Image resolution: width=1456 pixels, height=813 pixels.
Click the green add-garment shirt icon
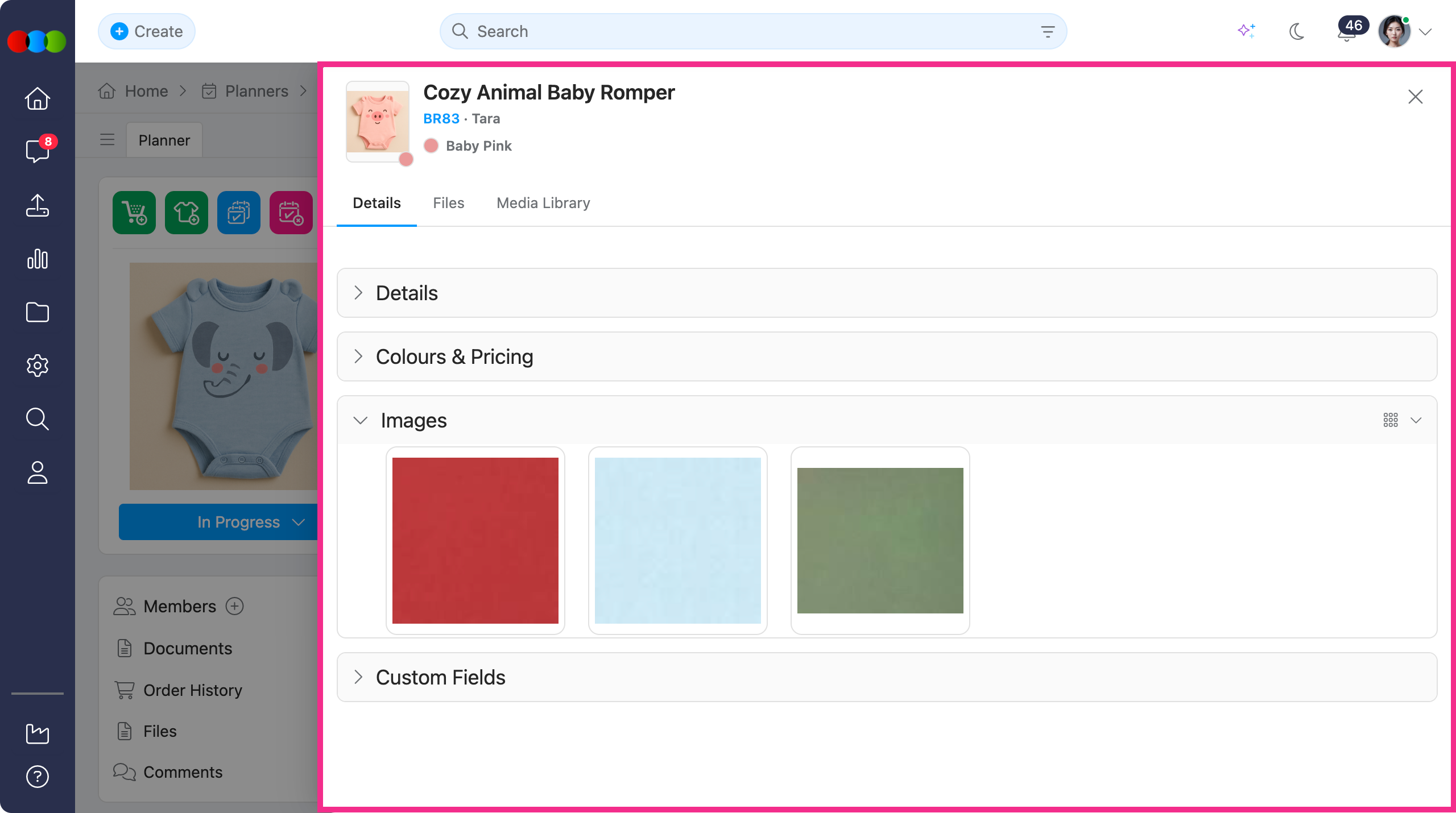pyautogui.click(x=187, y=213)
